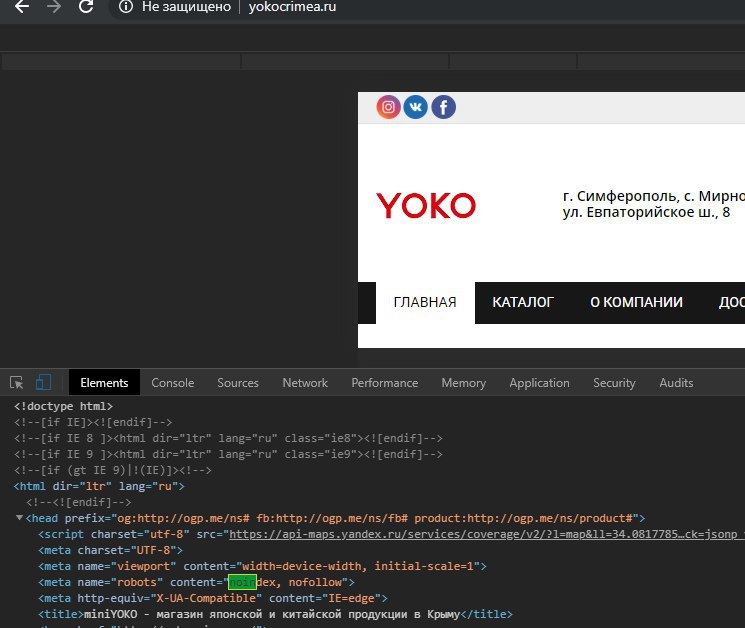The width and height of the screenshot is (745, 628).
Task: Open the Instagram social icon
Action: coord(388,107)
